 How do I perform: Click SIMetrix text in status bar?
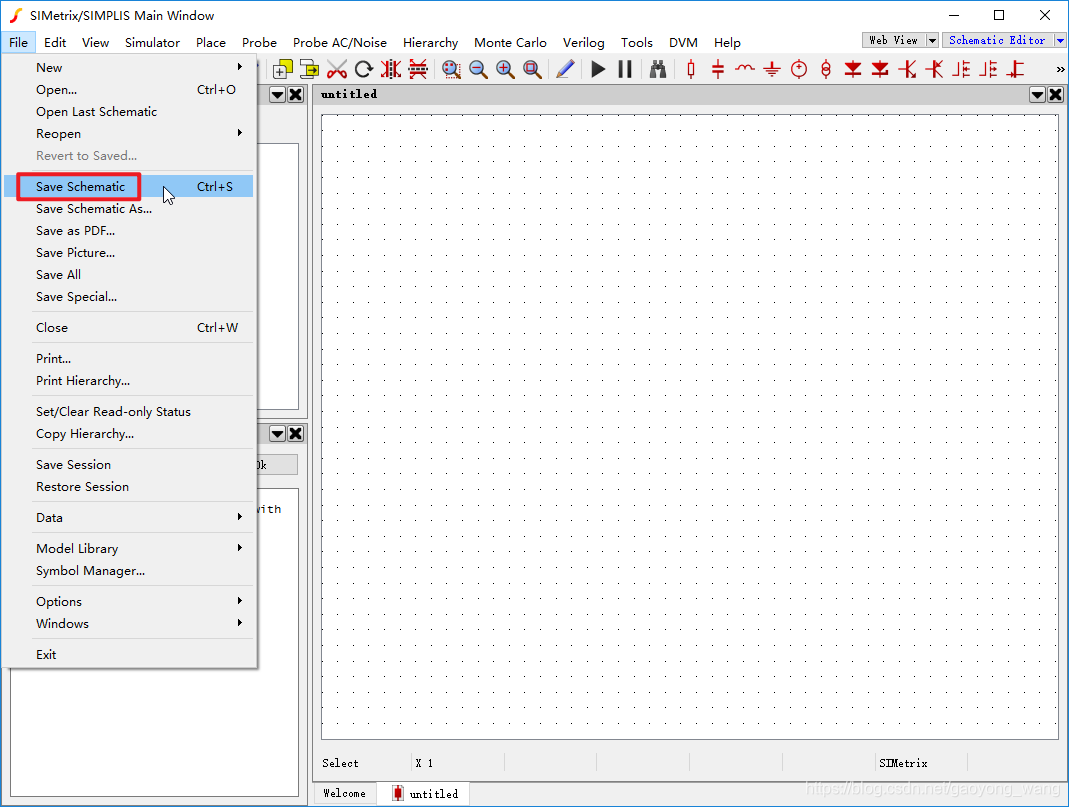pyautogui.click(x=903, y=763)
